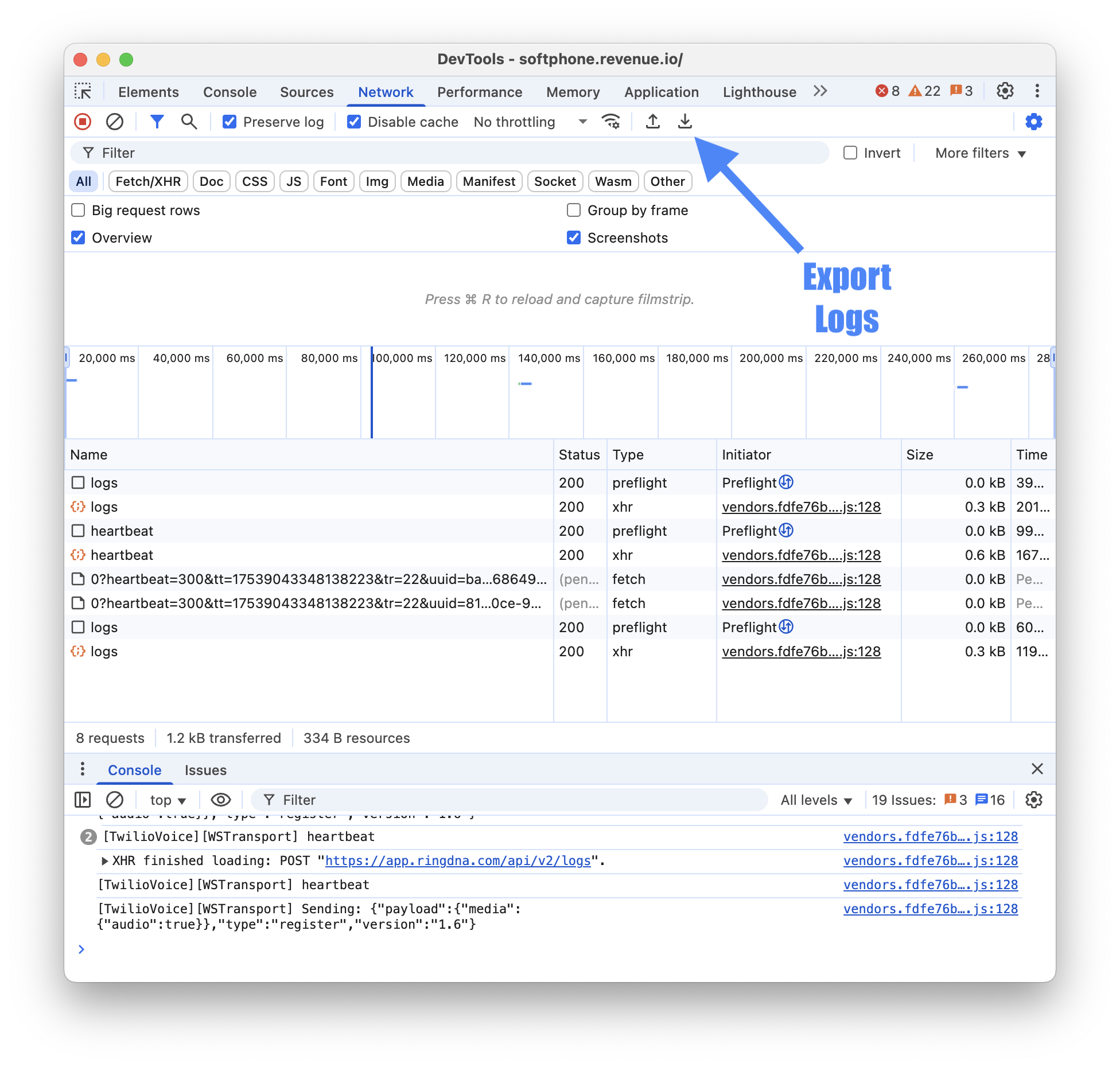Show only Fetch/XHR requests

(x=148, y=181)
